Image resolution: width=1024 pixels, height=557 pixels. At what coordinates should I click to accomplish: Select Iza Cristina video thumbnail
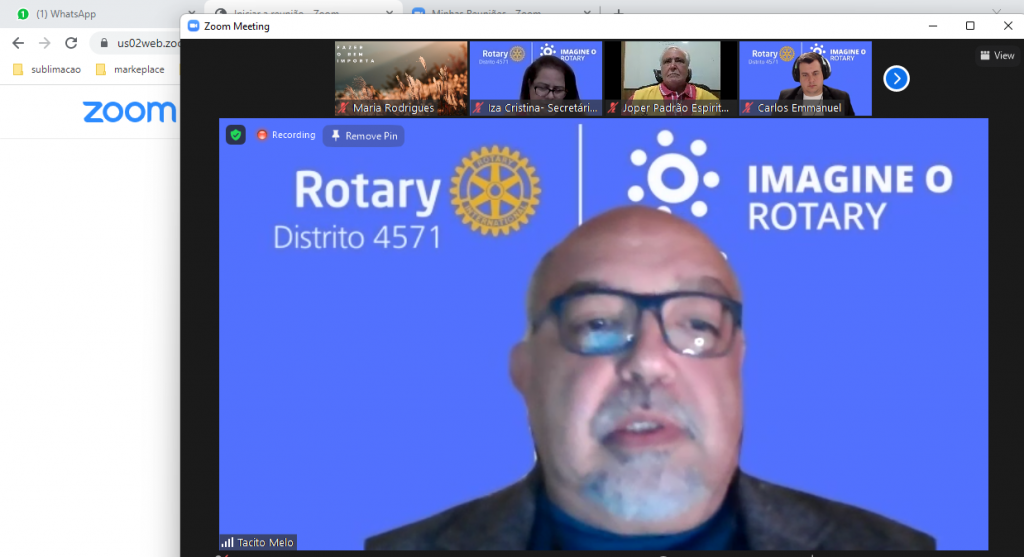(535, 78)
